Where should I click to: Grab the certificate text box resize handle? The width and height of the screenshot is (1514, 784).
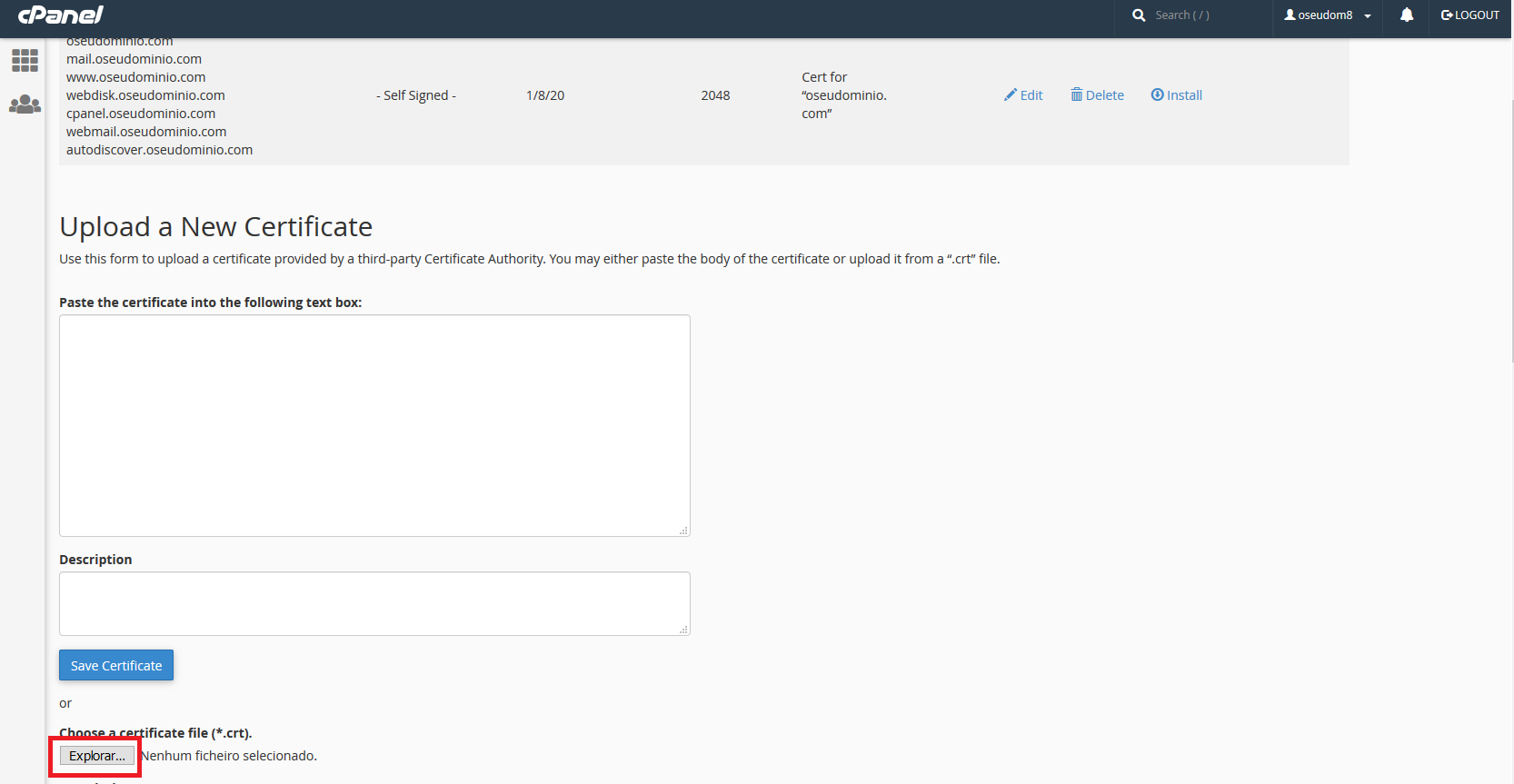(683, 531)
